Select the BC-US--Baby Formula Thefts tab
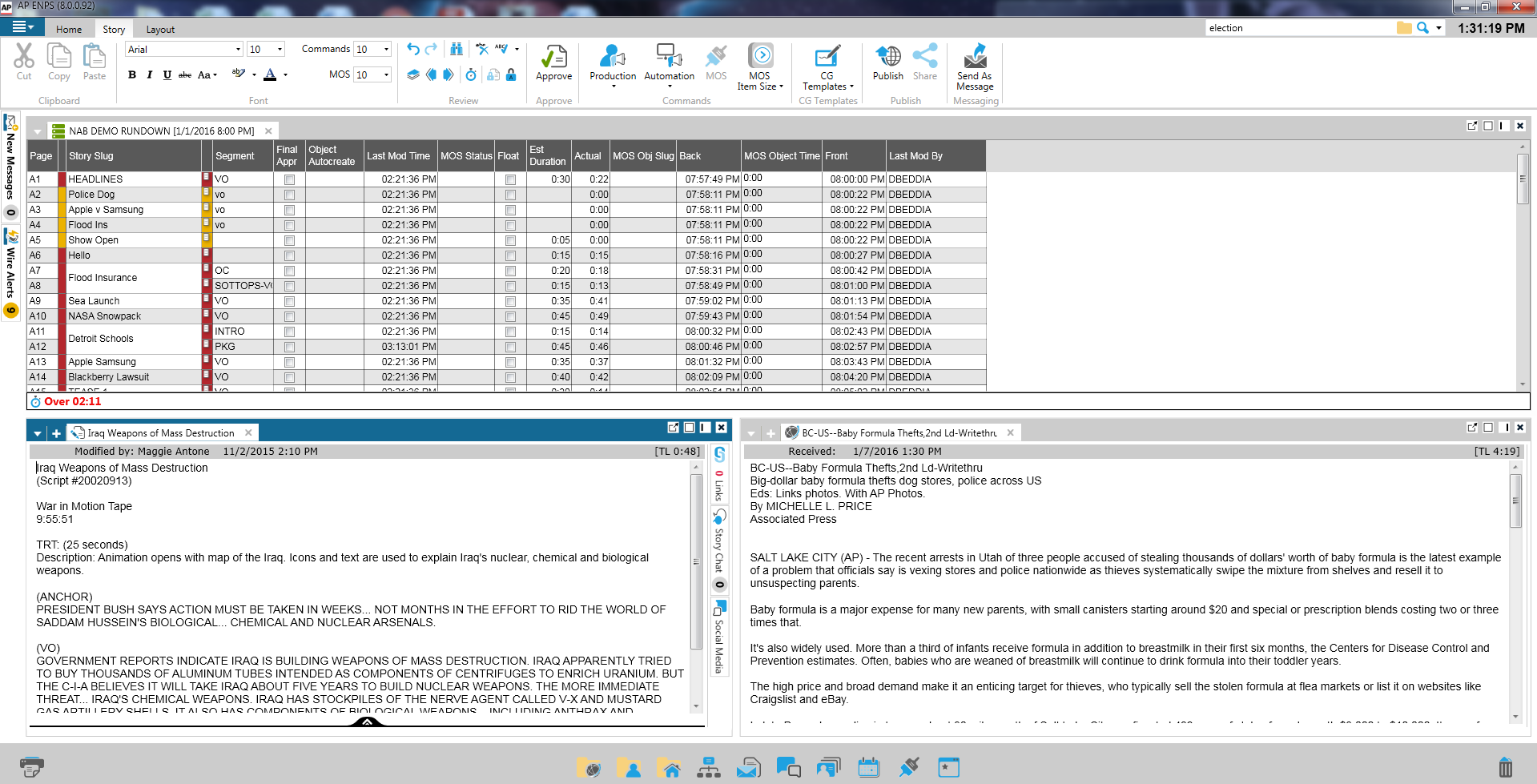The width and height of the screenshot is (1537, 784). pyautogui.click(x=899, y=433)
